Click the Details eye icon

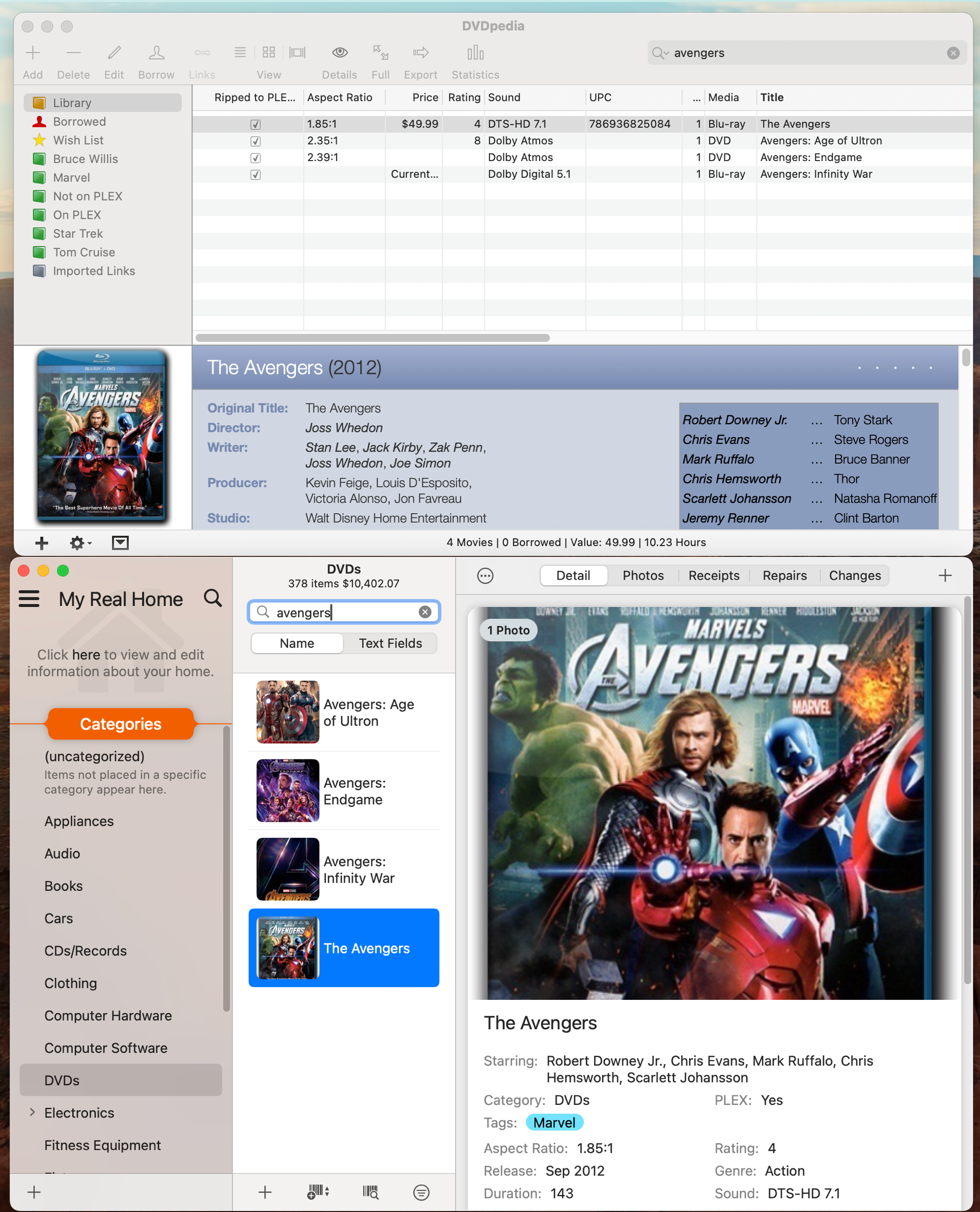tap(339, 53)
